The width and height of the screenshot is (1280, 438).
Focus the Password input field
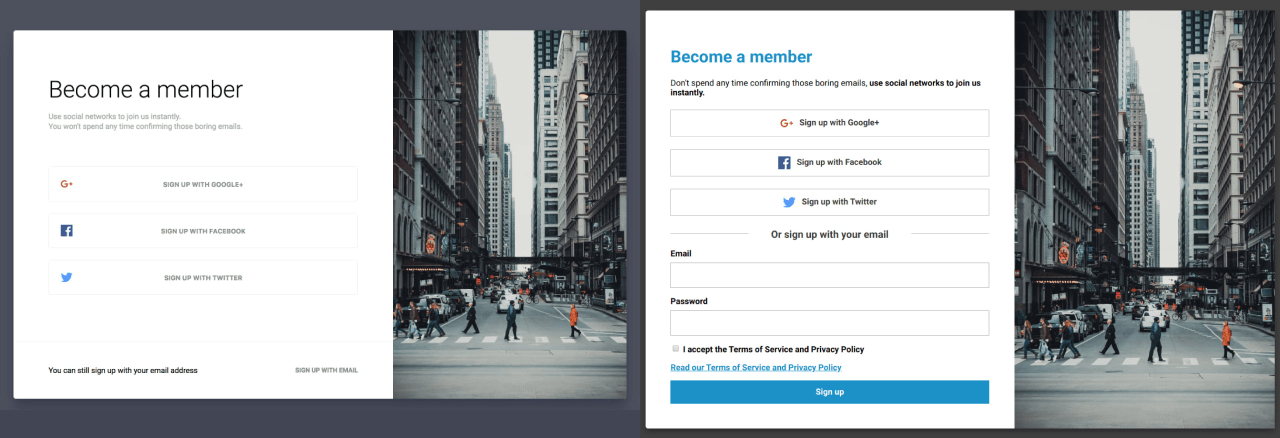pyautogui.click(x=829, y=323)
